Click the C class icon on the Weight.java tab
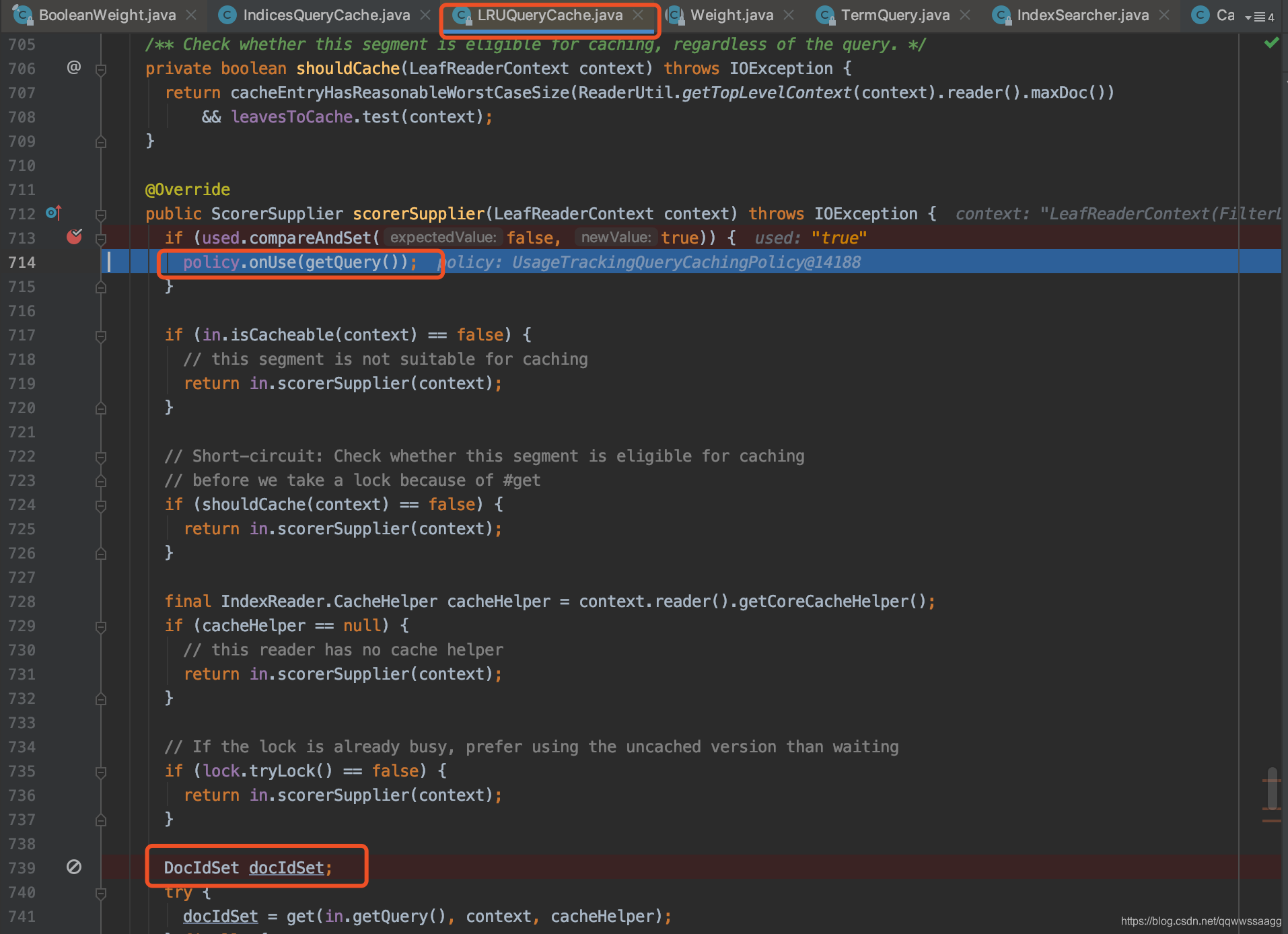 click(674, 15)
